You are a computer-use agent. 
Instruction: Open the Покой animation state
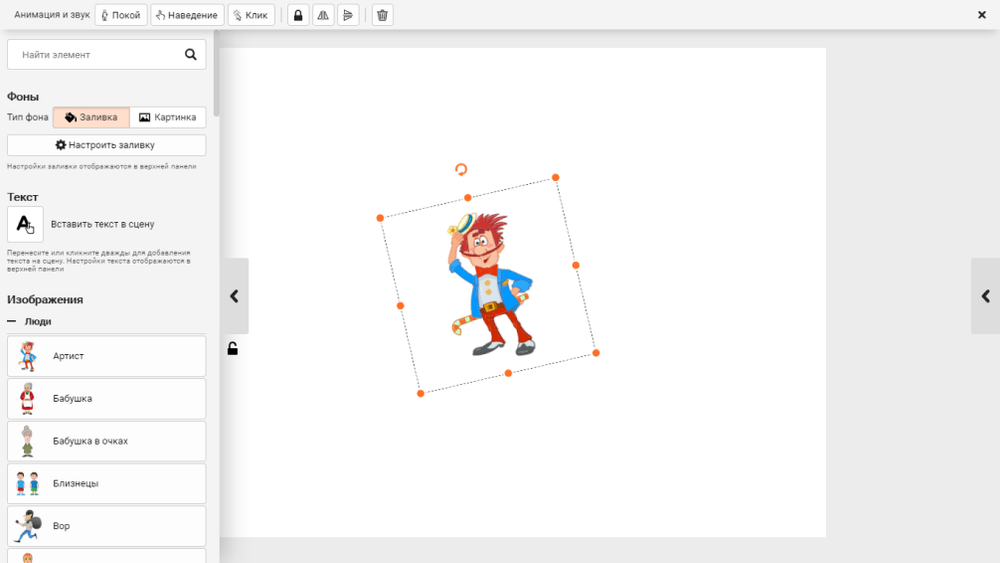[x=121, y=15]
